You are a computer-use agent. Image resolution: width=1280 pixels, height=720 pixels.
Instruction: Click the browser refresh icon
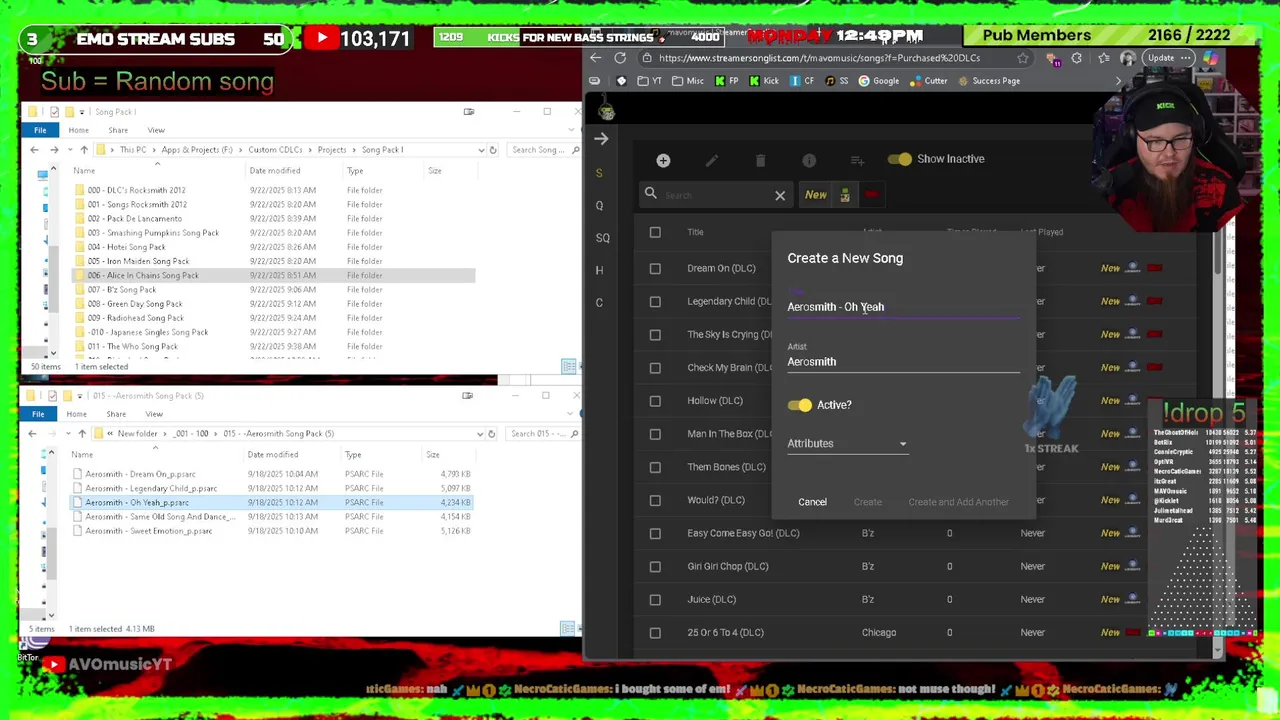pyautogui.click(x=620, y=58)
